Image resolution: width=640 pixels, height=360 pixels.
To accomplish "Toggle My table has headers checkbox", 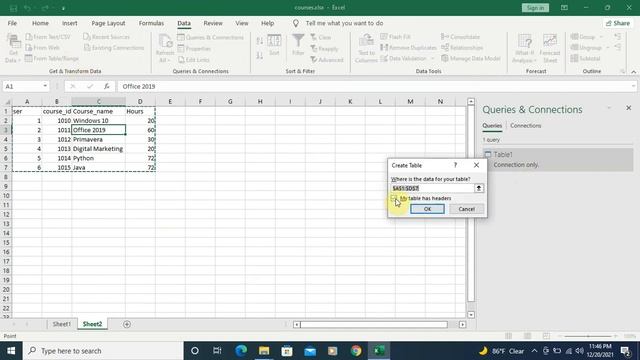I will coord(393,198).
